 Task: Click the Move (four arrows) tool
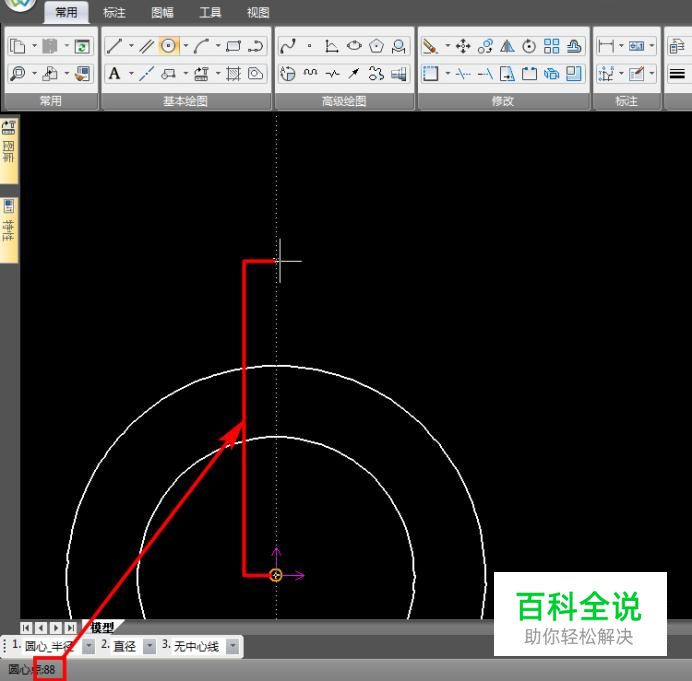[463, 46]
